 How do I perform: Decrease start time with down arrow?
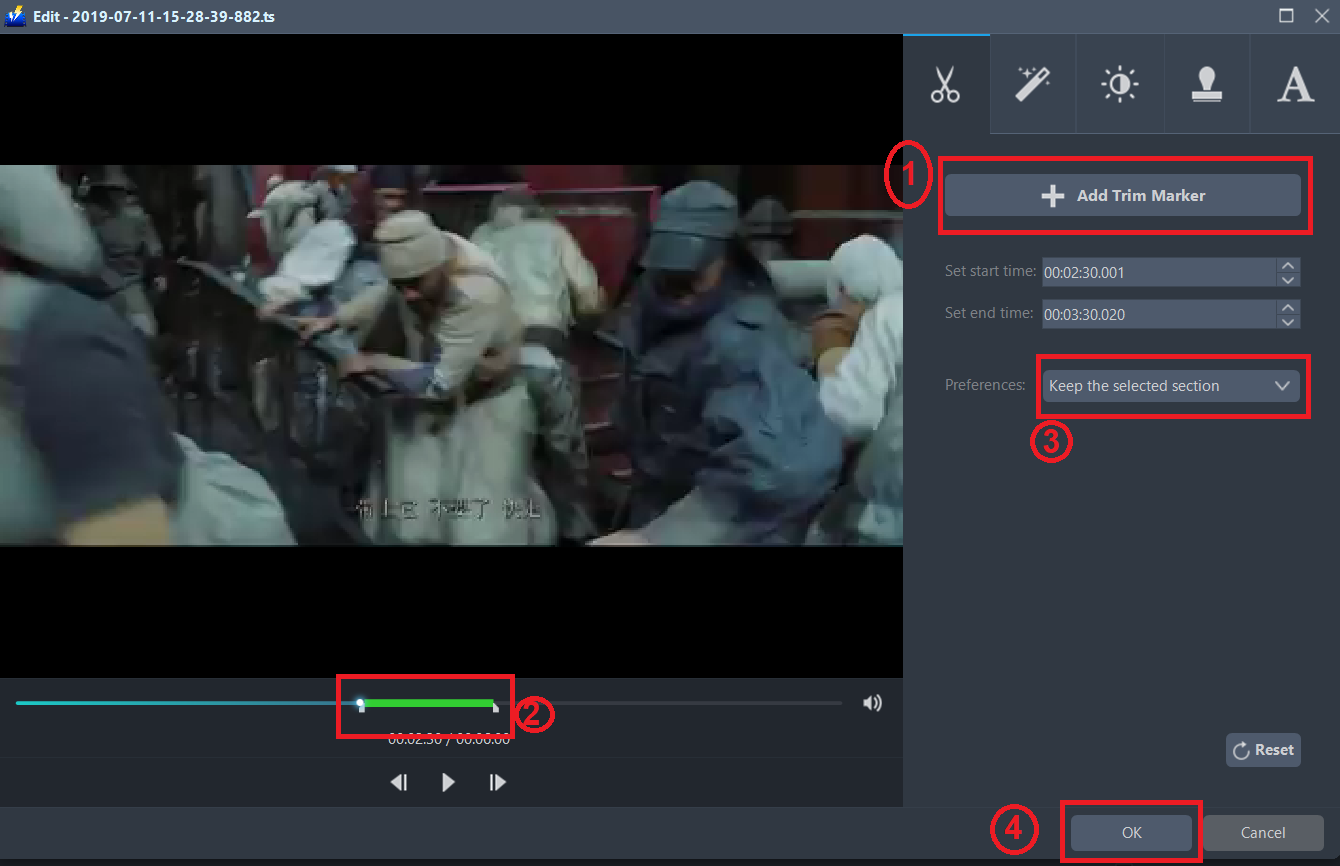[x=1289, y=279]
